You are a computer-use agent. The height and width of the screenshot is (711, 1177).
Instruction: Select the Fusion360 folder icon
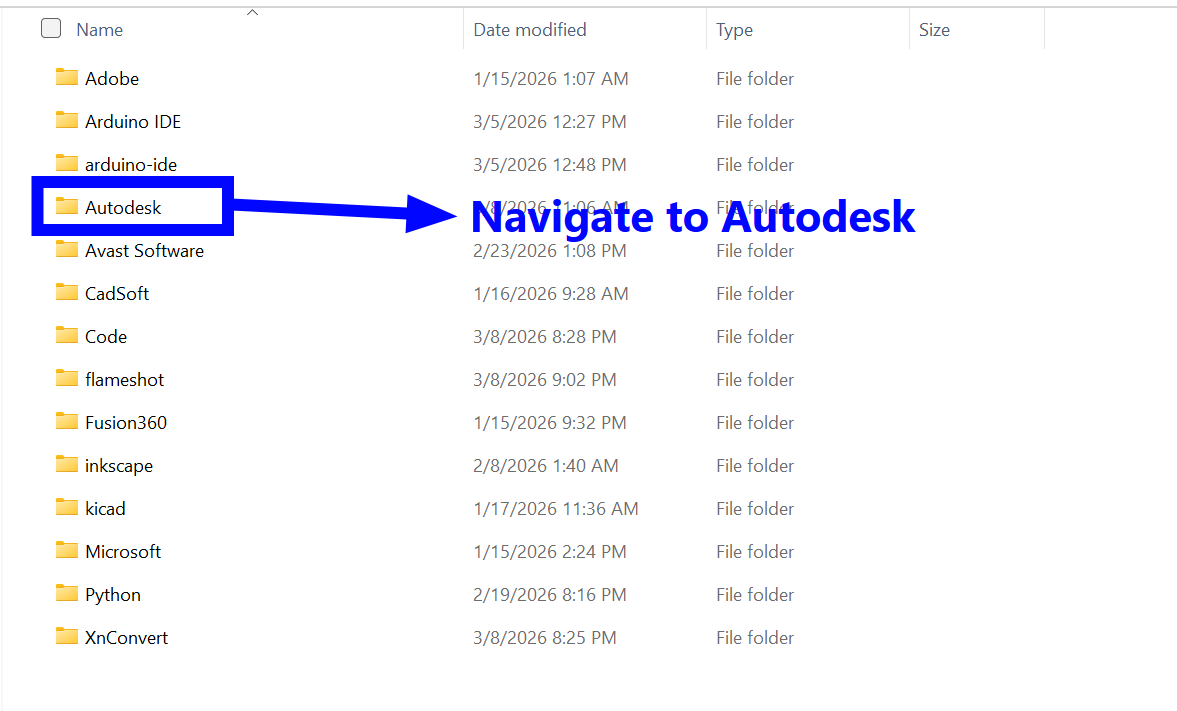coord(67,422)
